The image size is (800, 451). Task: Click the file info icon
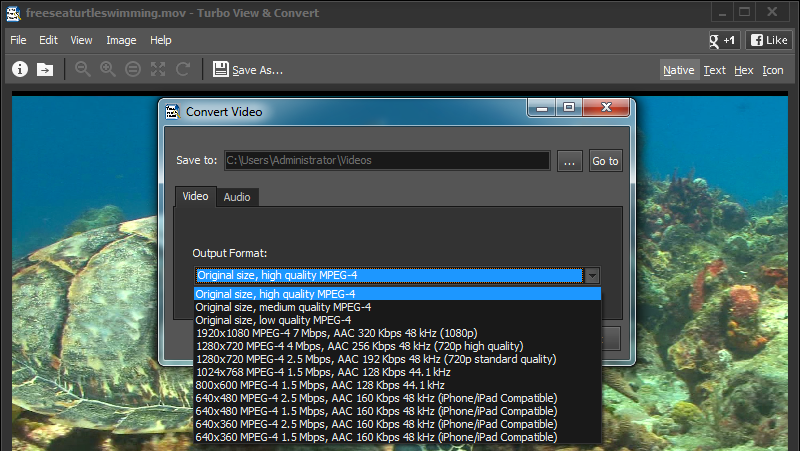[x=20, y=70]
